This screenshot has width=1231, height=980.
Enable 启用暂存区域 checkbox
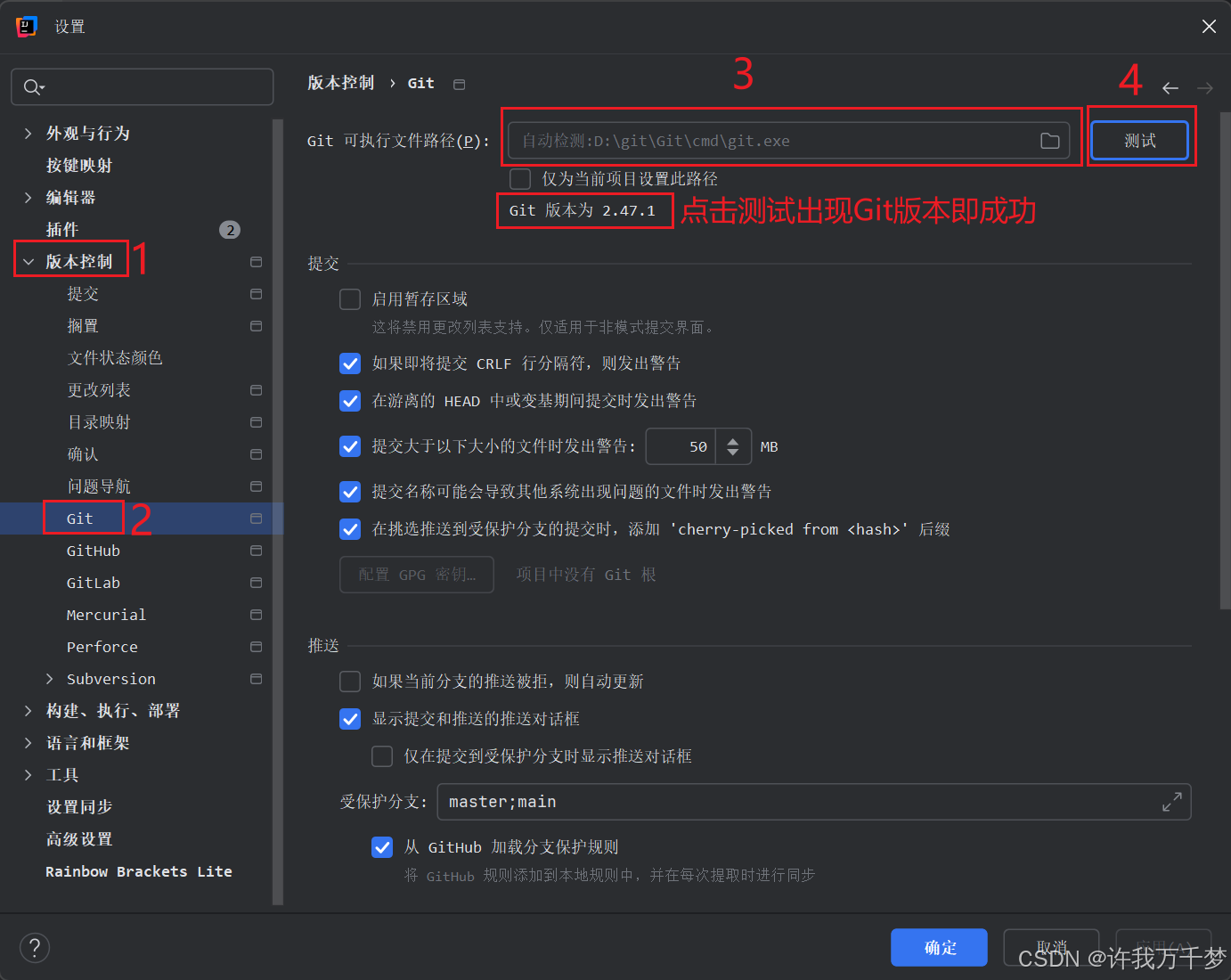[350, 299]
